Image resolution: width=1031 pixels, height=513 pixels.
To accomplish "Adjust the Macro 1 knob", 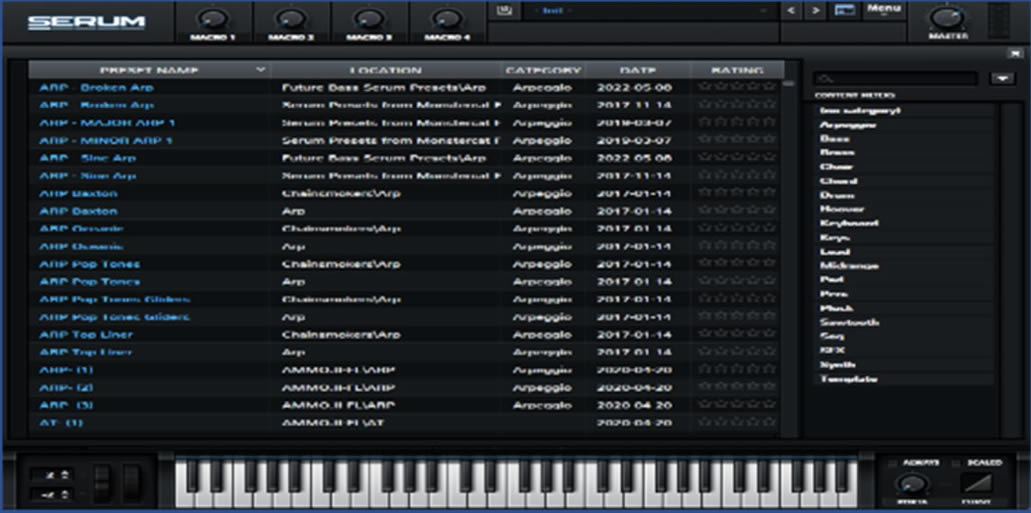I will [x=213, y=18].
